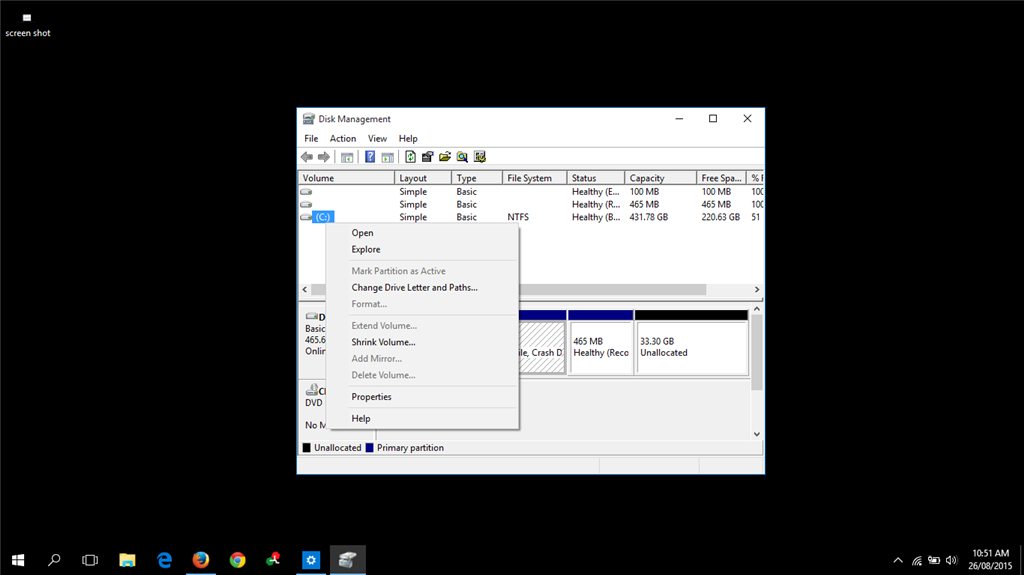The image size is (1024, 575).
Task: Open the View menu
Action: tap(377, 139)
